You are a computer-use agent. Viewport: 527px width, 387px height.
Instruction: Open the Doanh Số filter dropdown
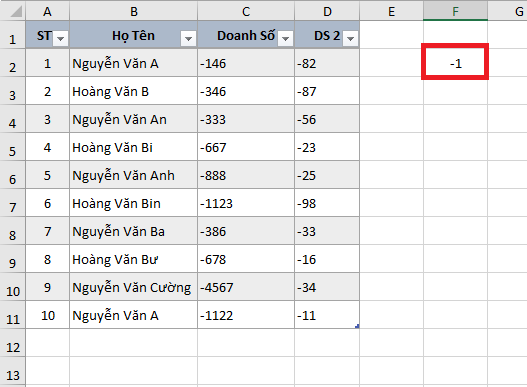pos(285,38)
